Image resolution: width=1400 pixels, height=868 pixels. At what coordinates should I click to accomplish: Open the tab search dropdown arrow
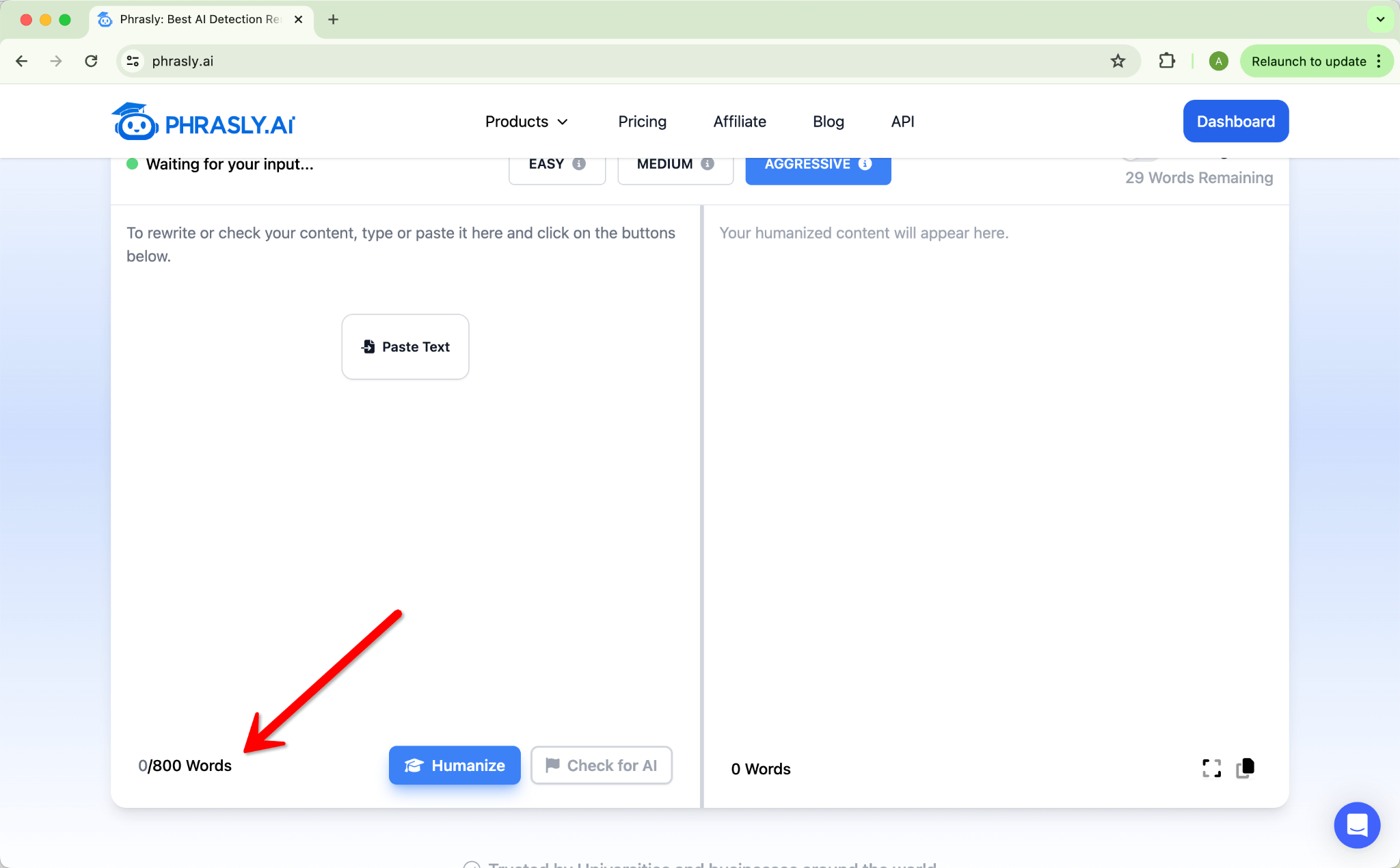point(1380,19)
